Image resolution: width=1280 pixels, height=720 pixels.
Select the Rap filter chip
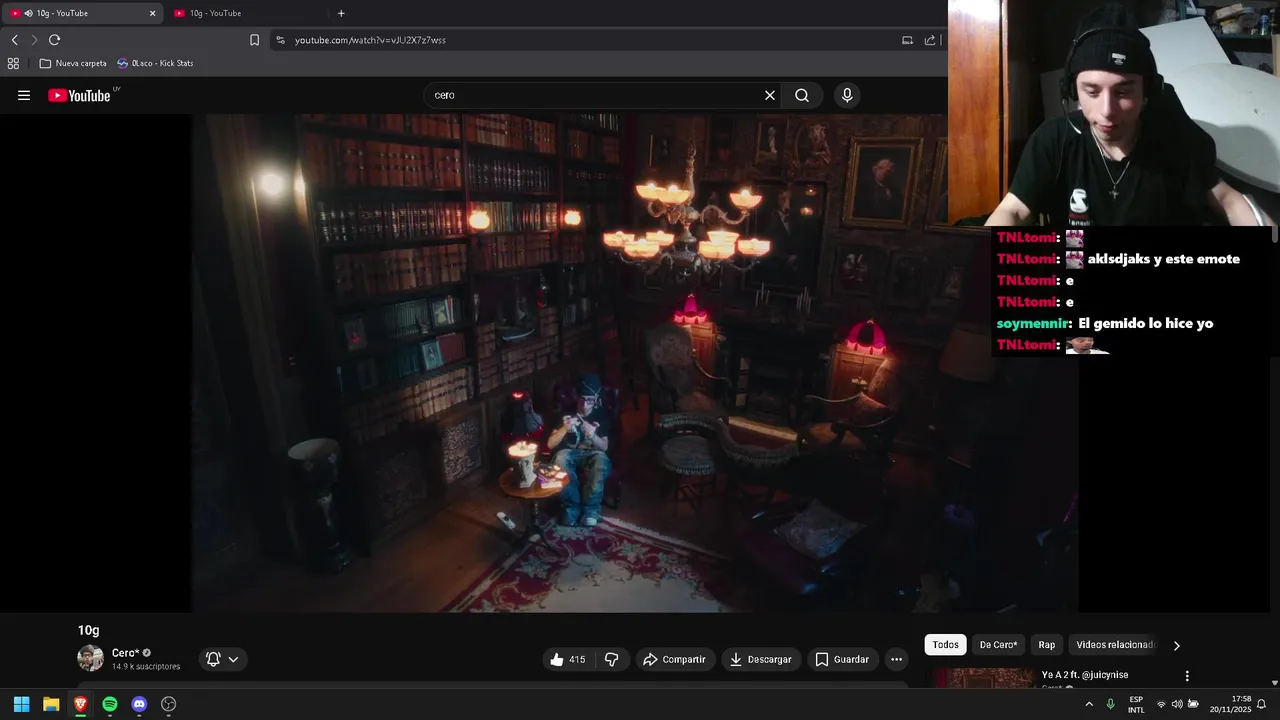tap(1046, 645)
